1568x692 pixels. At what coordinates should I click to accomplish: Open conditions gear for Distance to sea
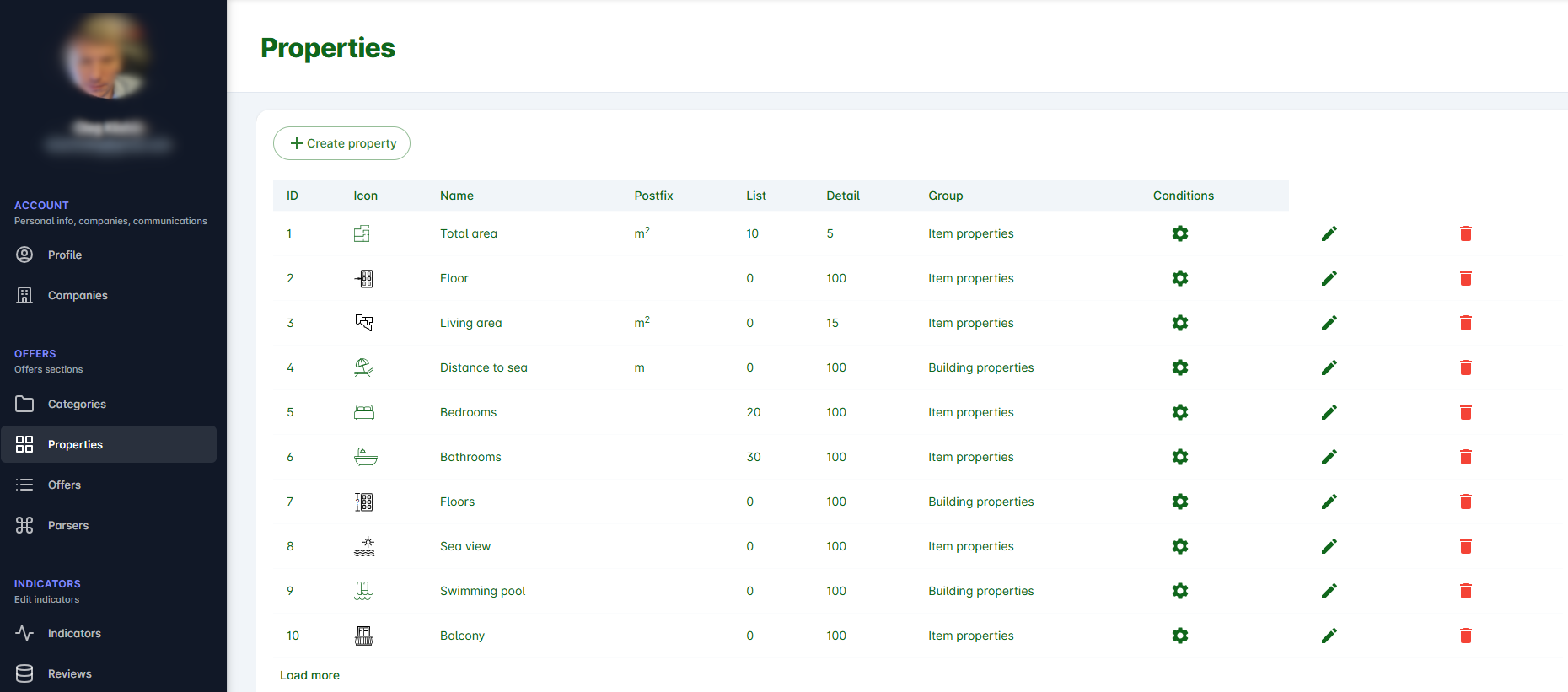[1180, 367]
